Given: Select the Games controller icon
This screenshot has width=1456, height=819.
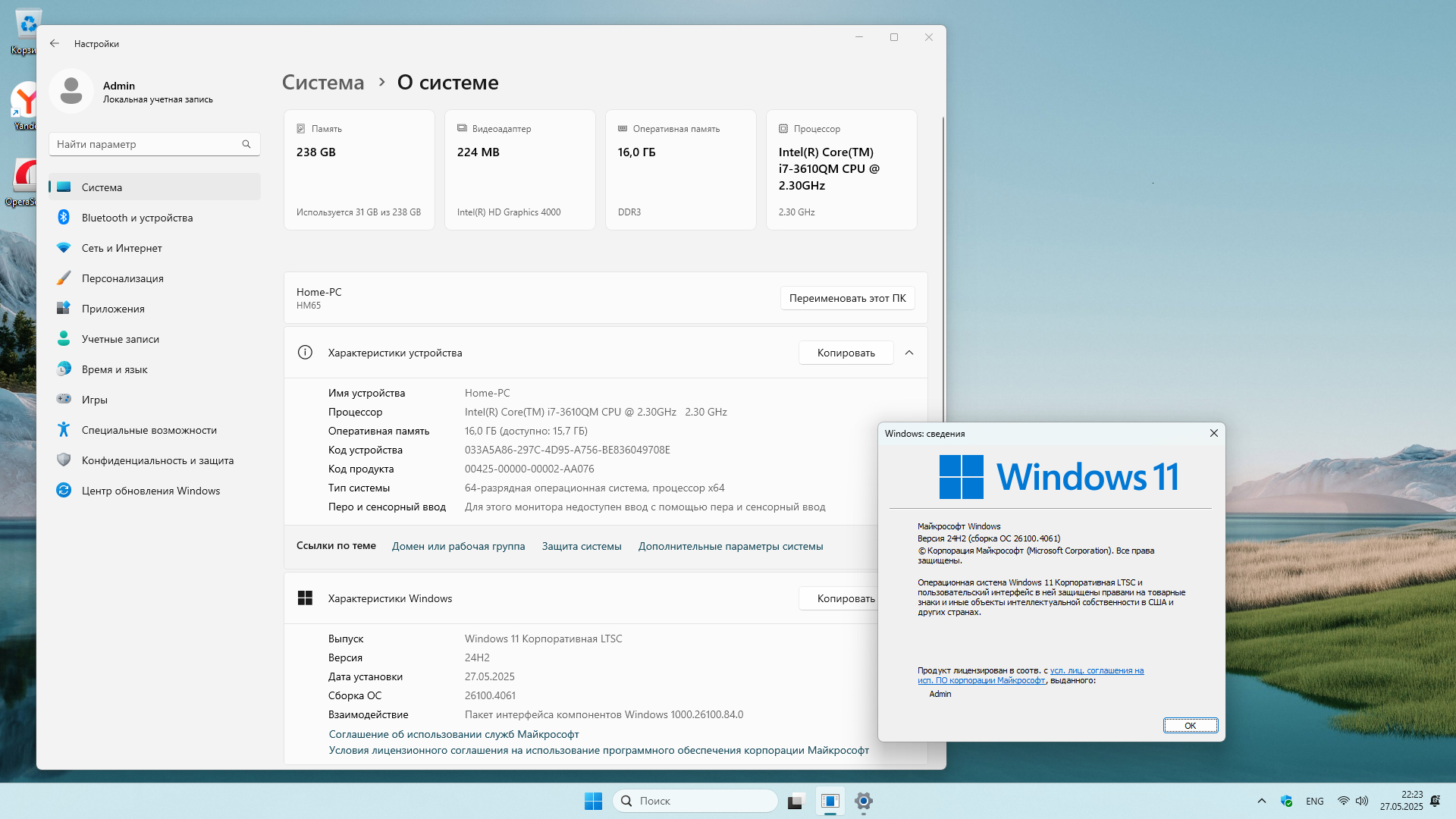Looking at the screenshot, I should 64,400.
